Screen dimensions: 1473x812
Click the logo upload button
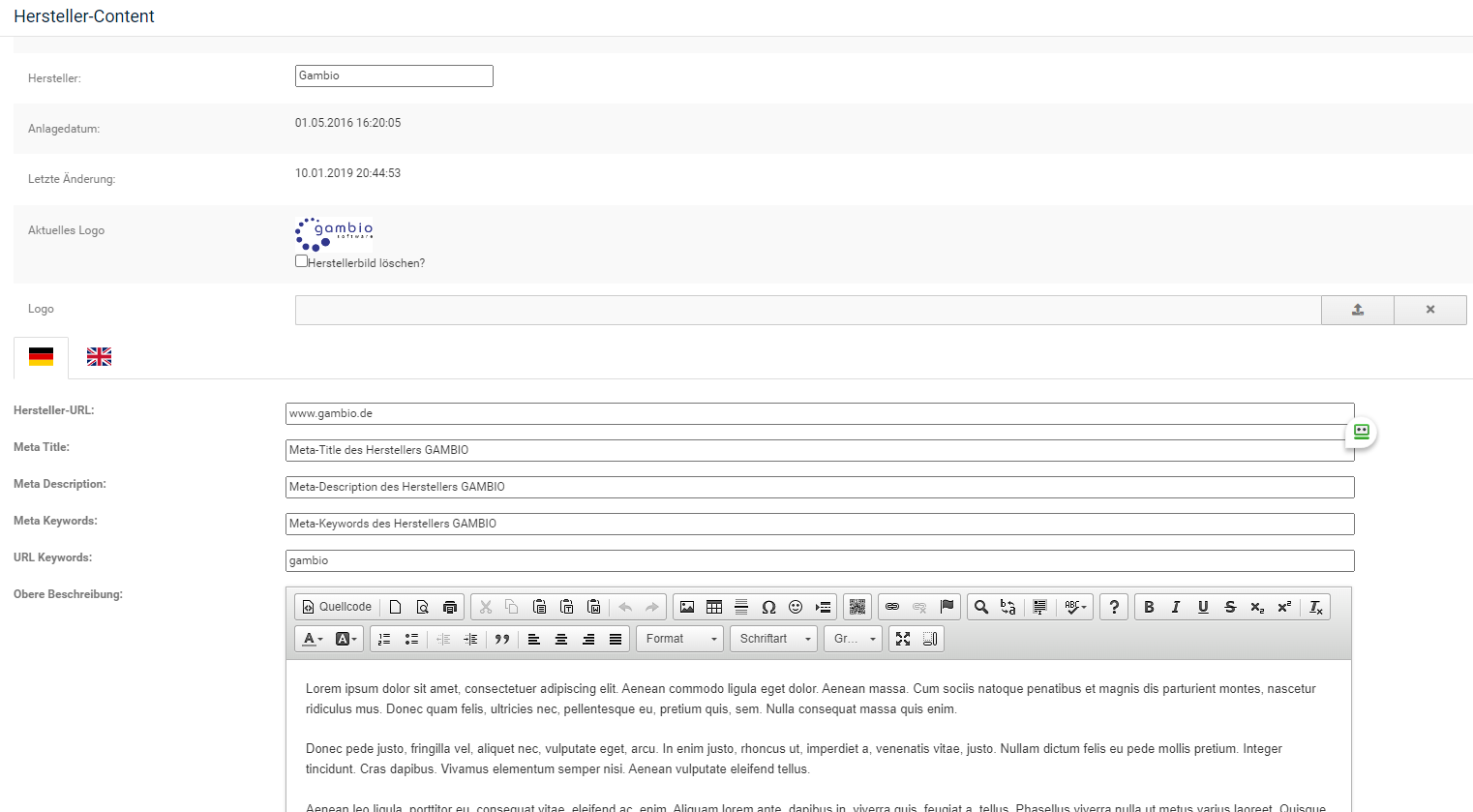click(1357, 310)
